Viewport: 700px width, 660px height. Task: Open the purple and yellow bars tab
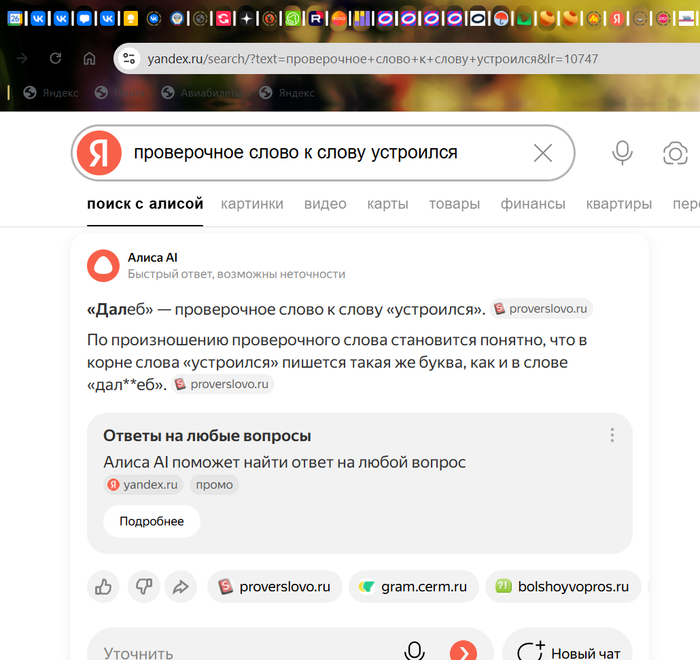point(362,18)
